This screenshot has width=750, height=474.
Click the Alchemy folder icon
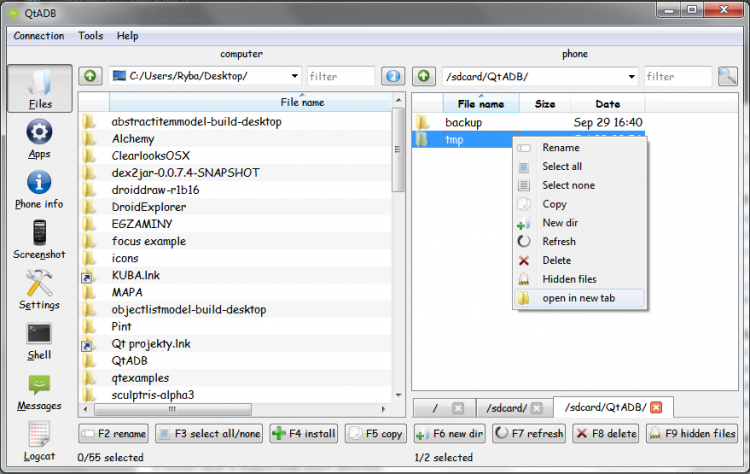tap(88, 139)
